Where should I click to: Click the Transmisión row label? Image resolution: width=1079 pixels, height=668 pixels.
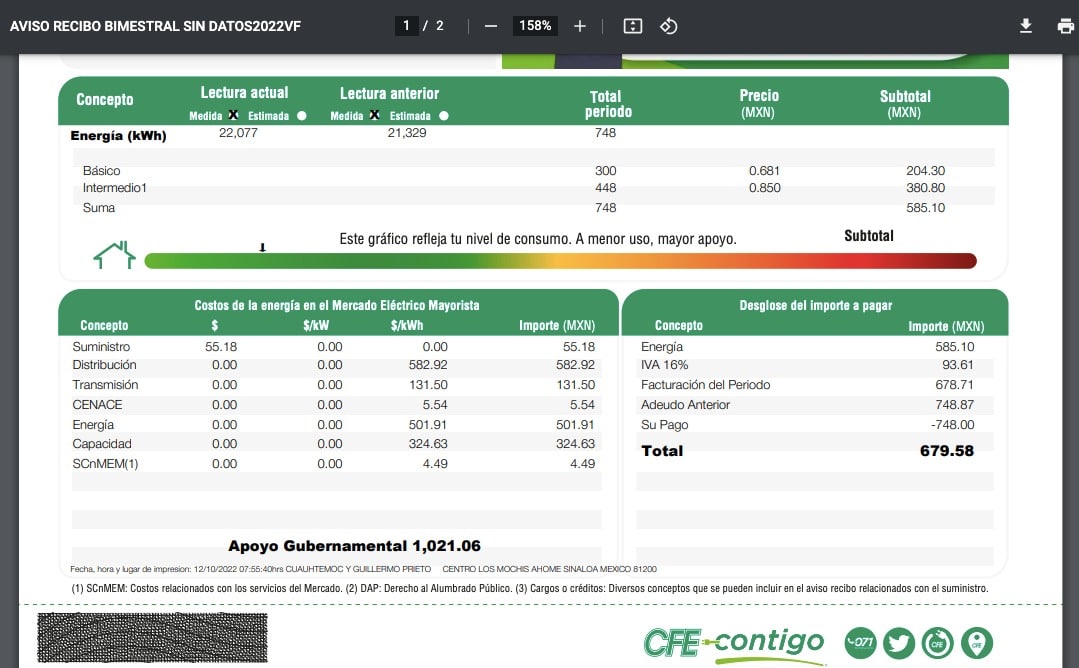(x=105, y=385)
